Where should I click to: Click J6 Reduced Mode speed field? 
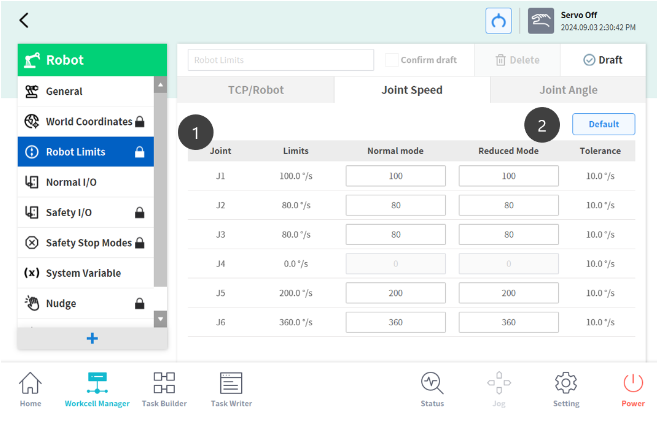point(508,322)
